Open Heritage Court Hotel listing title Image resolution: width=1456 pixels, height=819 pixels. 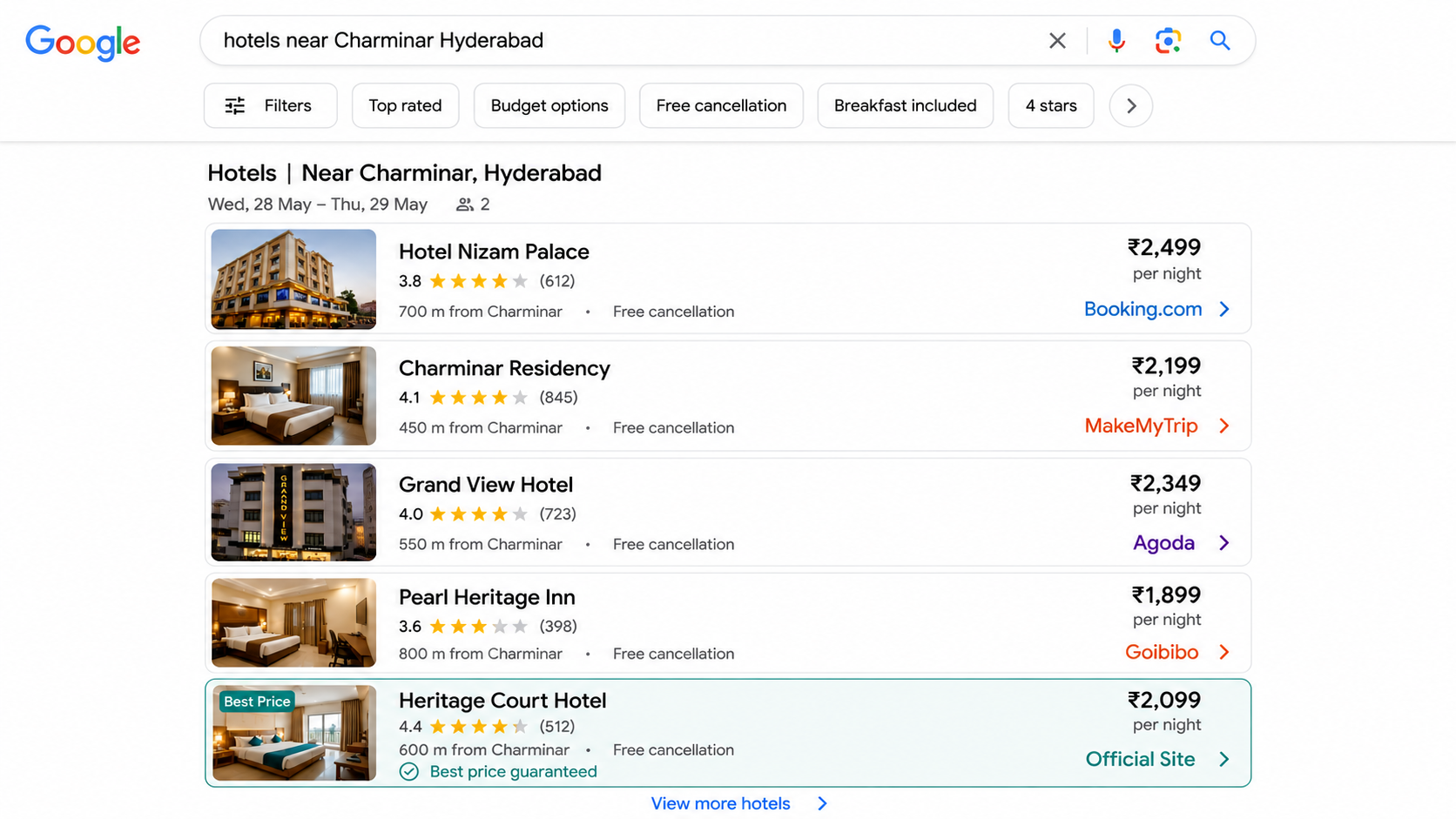[x=502, y=701]
